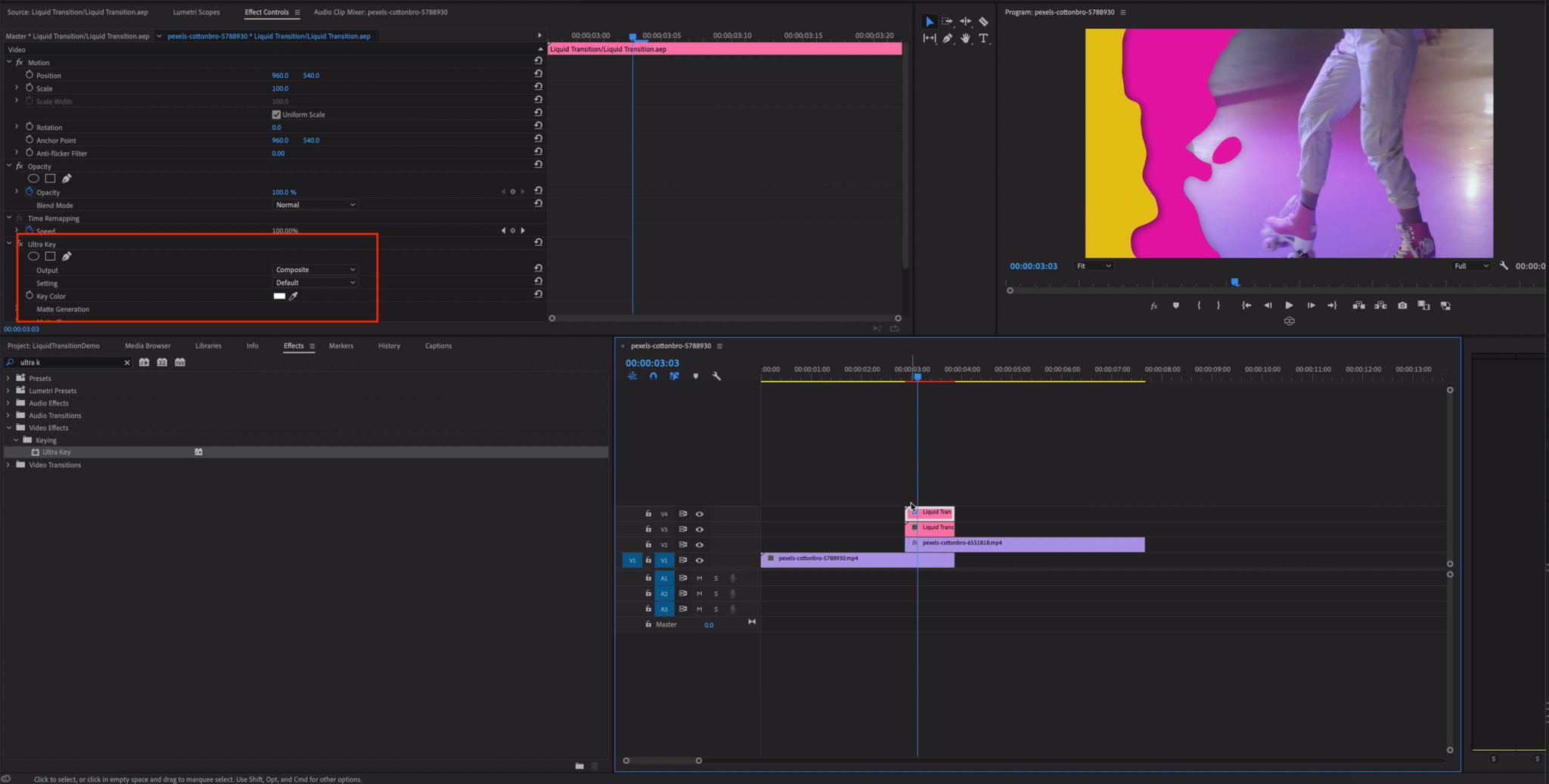Image resolution: width=1549 pixels, height=784 pixels.
Task: Mute audio track A1
Action: pos(700,578)
